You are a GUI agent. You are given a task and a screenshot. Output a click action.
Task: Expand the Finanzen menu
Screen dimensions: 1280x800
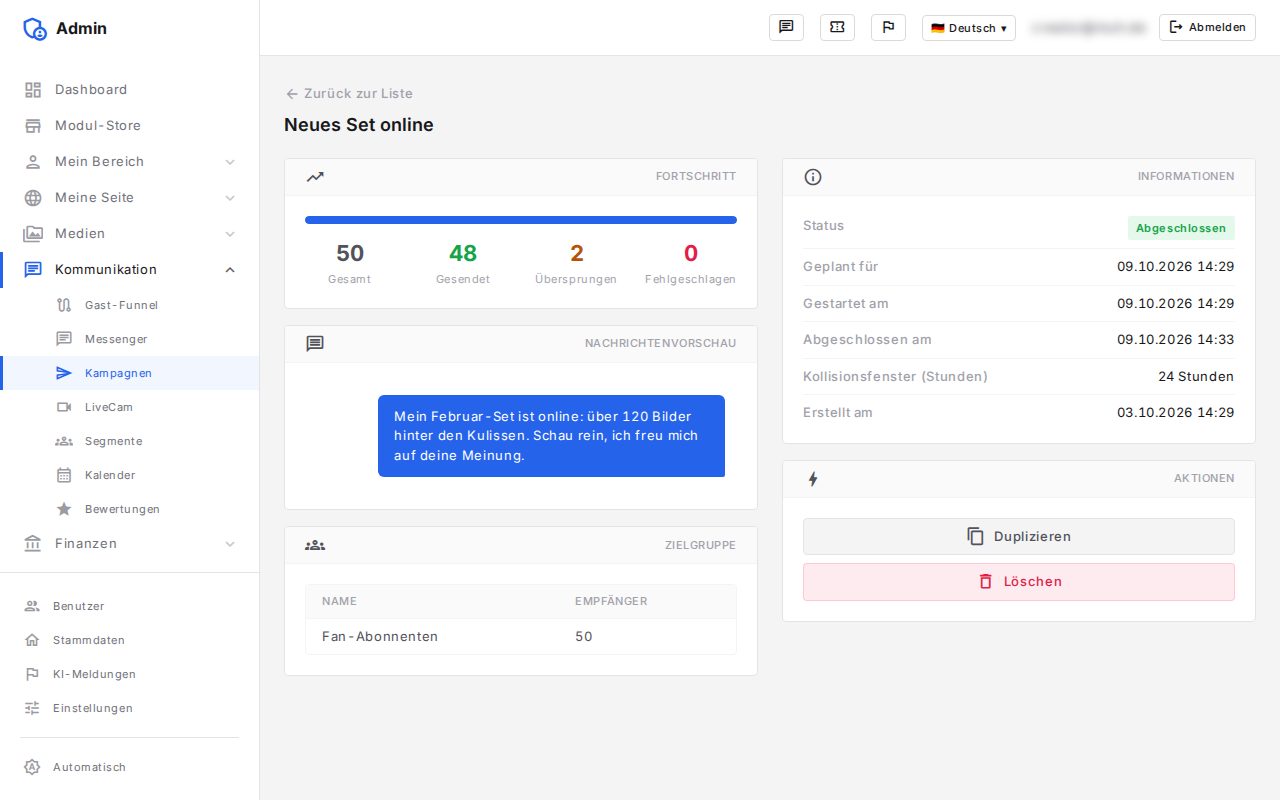[x=130, y=544]
